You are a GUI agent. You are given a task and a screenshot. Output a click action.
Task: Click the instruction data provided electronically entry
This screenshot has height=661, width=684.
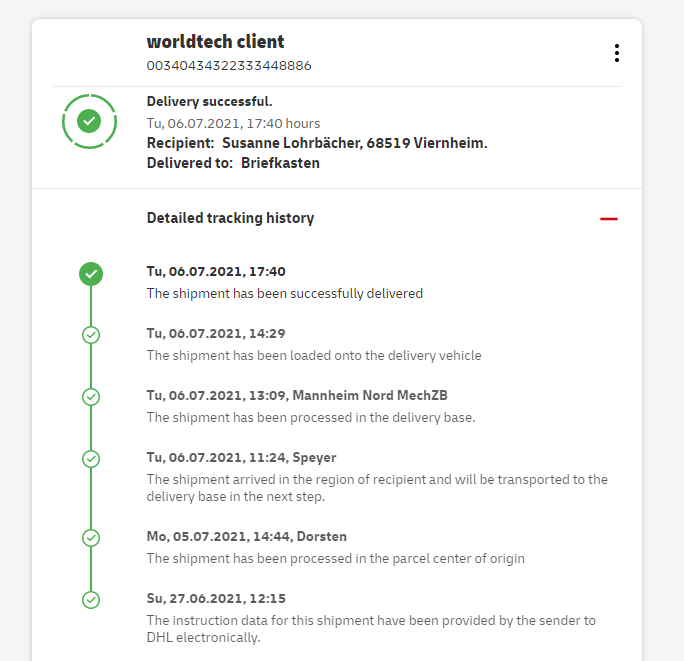pos(371,629)
